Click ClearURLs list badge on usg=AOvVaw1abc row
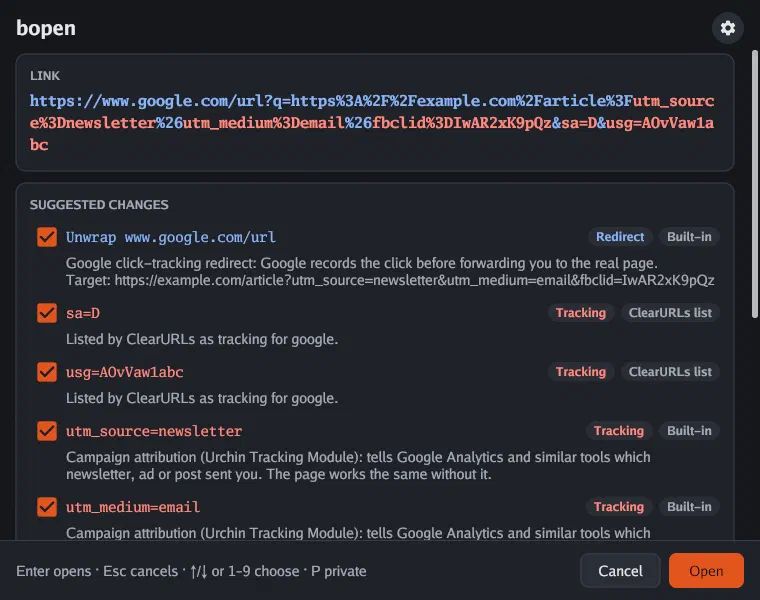The width and height of the screenshot is (760, 600). click(x=670, y=372)
